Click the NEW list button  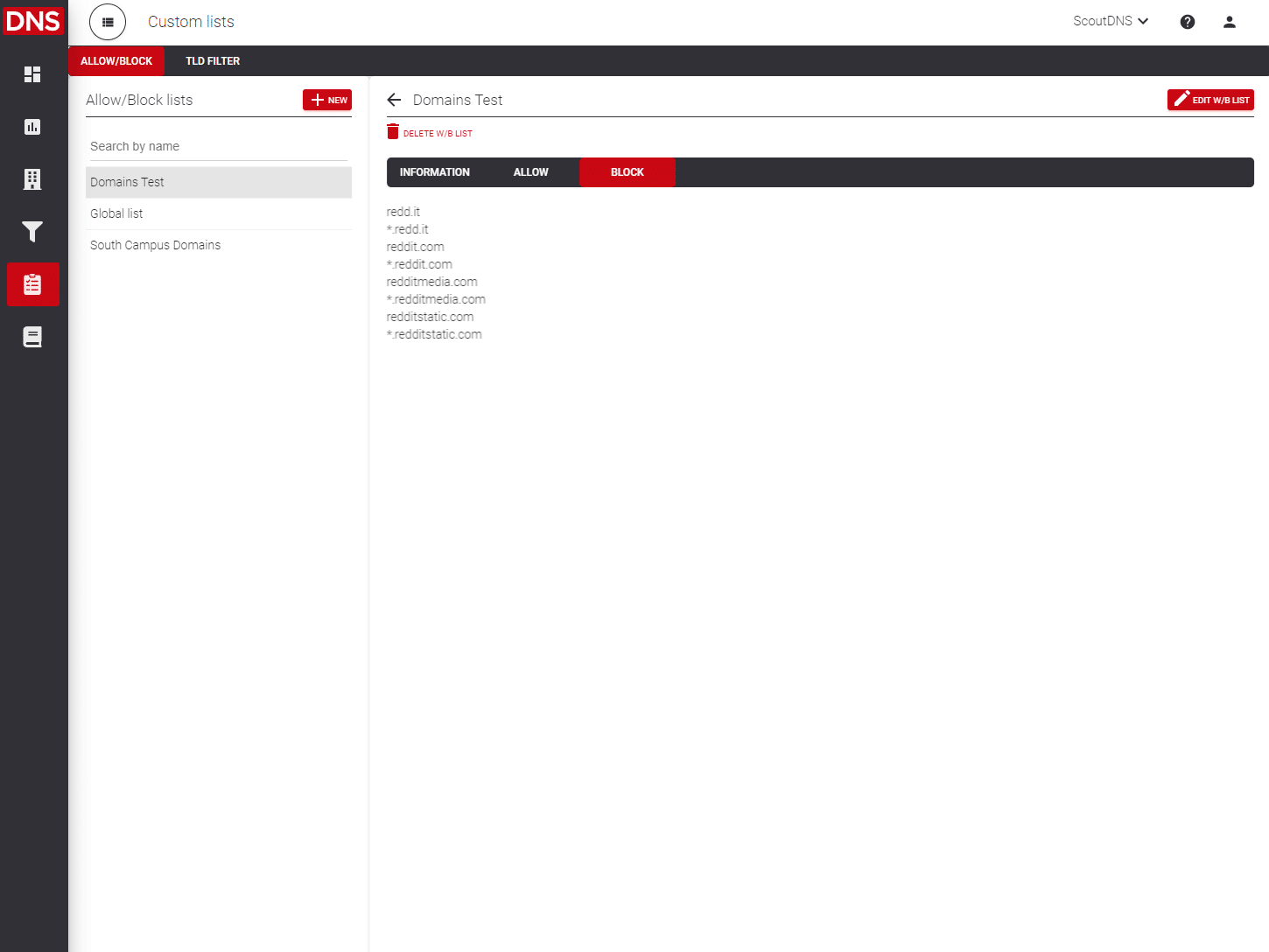pos(327,100)
